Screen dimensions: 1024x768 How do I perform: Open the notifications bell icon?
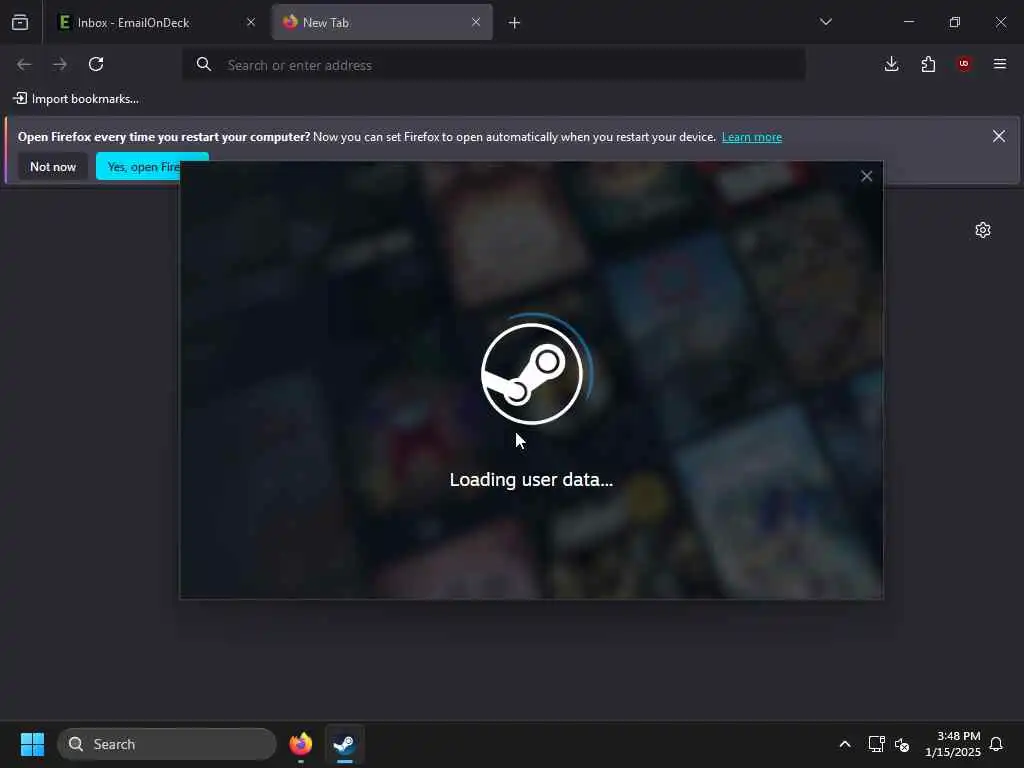[x=996, y=744]
